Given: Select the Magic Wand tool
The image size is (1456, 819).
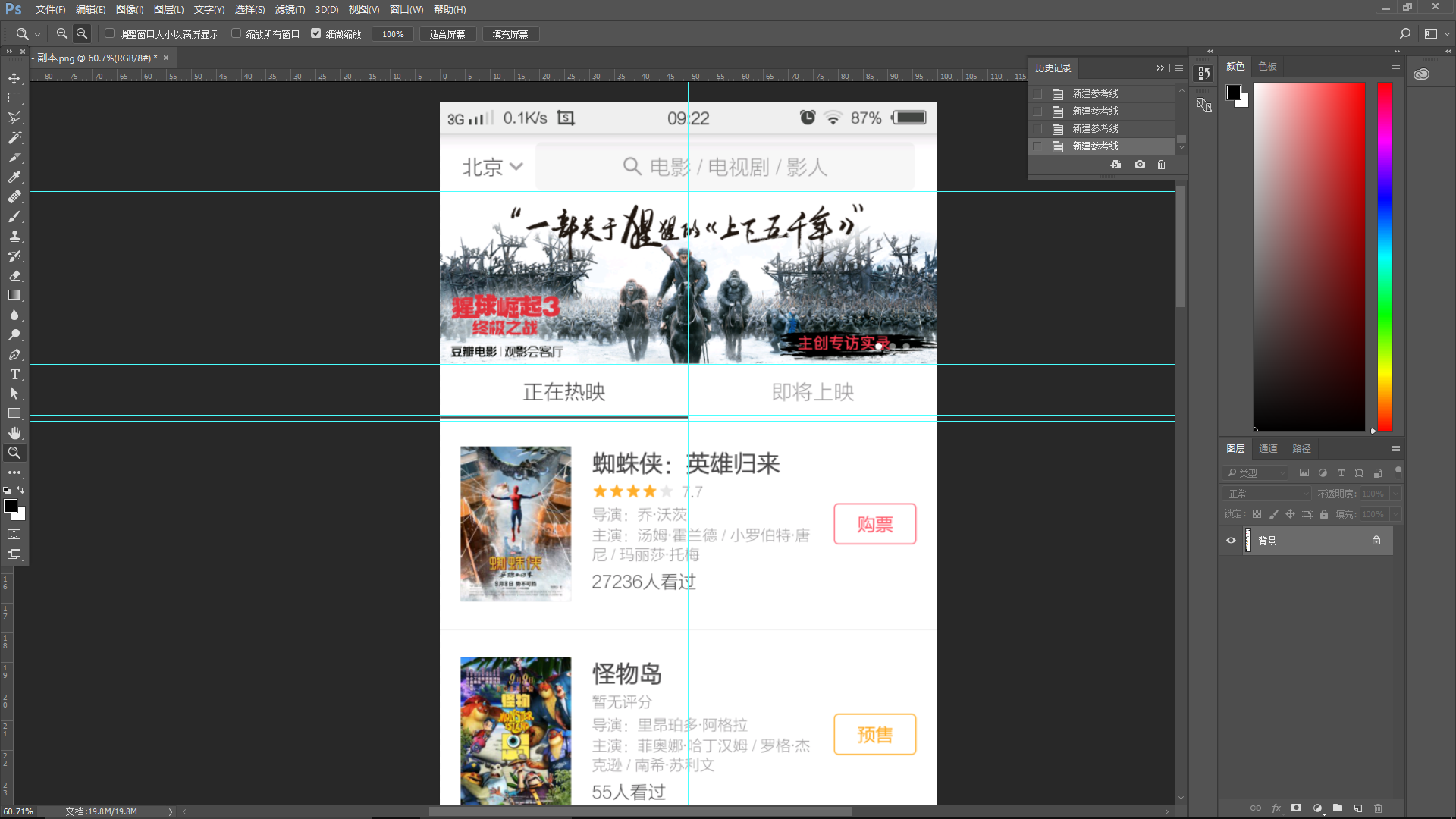Looking at the screenshot, I should click(x=14, y=137).
